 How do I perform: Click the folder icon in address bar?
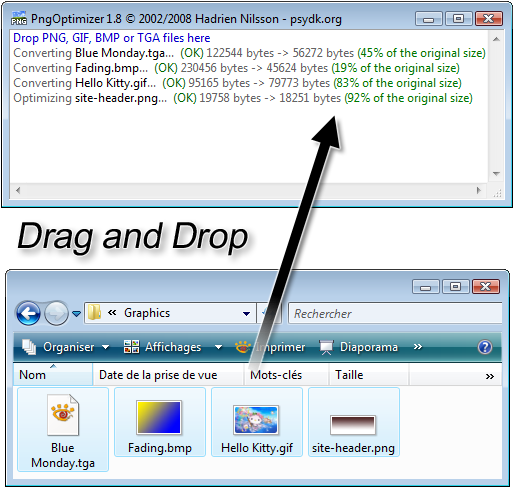[x=95, y=313]
